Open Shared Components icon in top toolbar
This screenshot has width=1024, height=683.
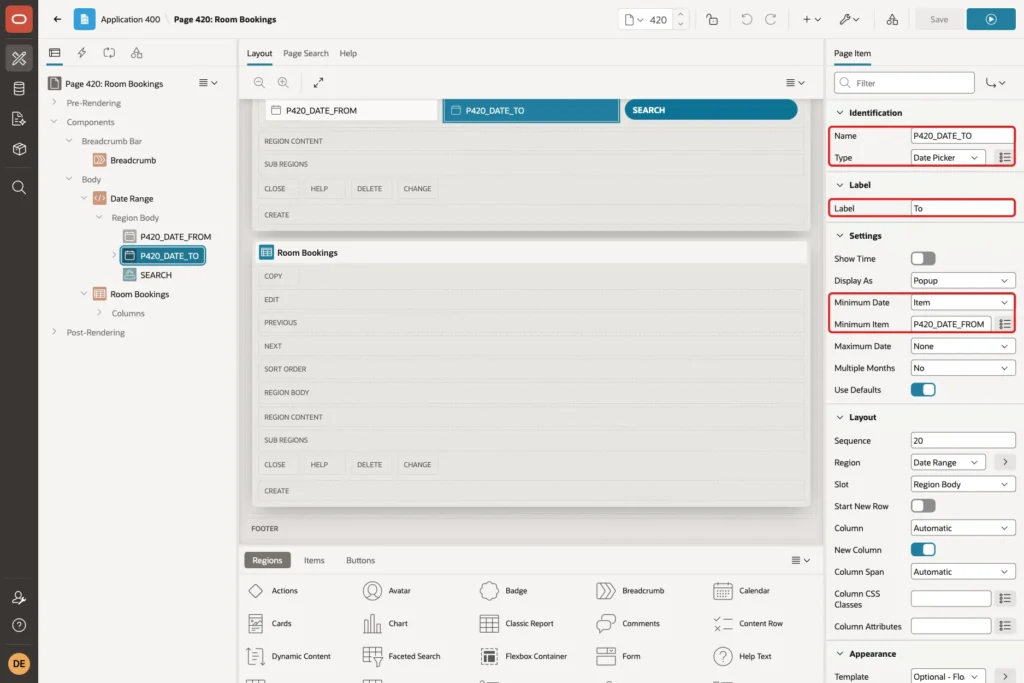point(892,20)
